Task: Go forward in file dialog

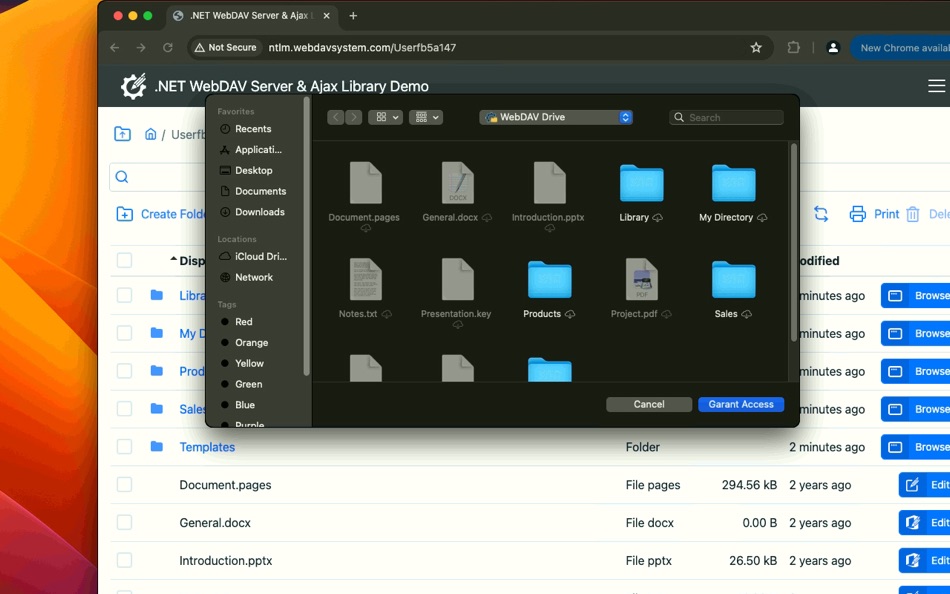Action: [354, 117]
